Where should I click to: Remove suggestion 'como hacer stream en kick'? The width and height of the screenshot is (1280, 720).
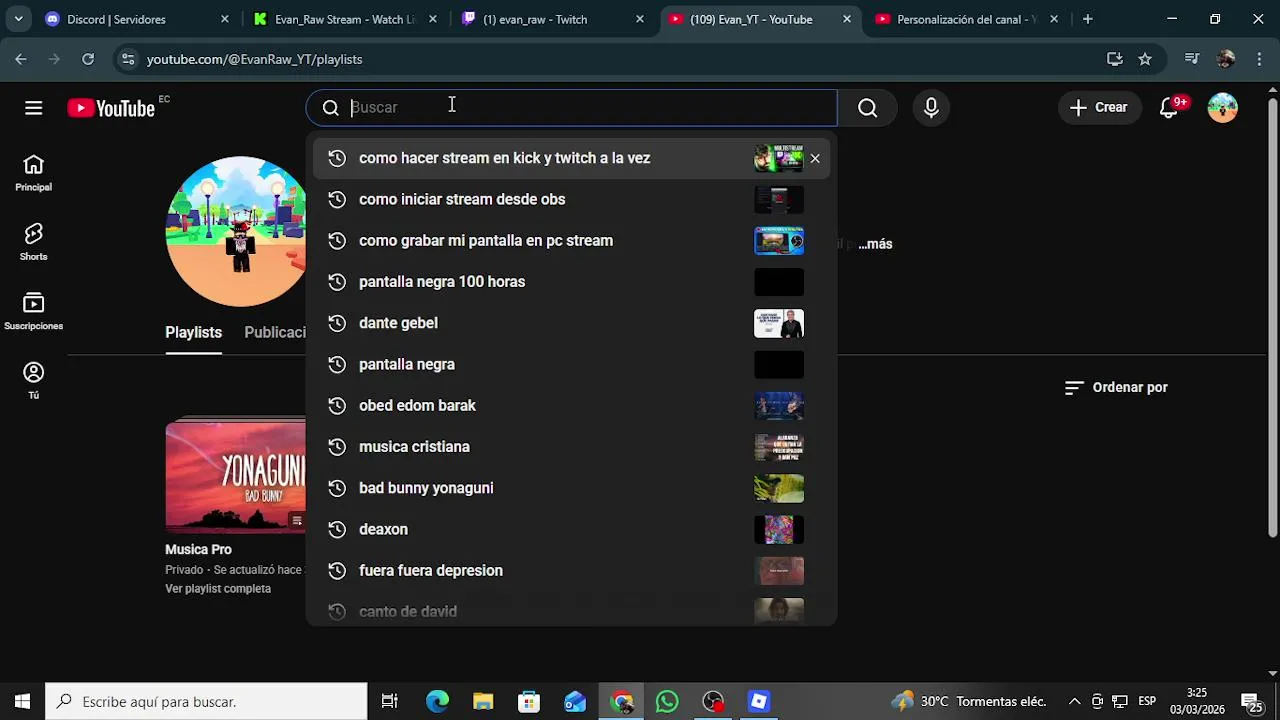click(815, 158)
